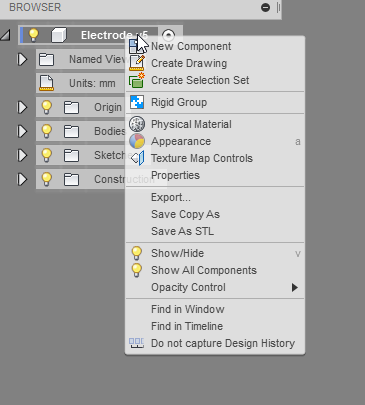
Task: Select Do not capture Design History
Action: pos(215,343)
